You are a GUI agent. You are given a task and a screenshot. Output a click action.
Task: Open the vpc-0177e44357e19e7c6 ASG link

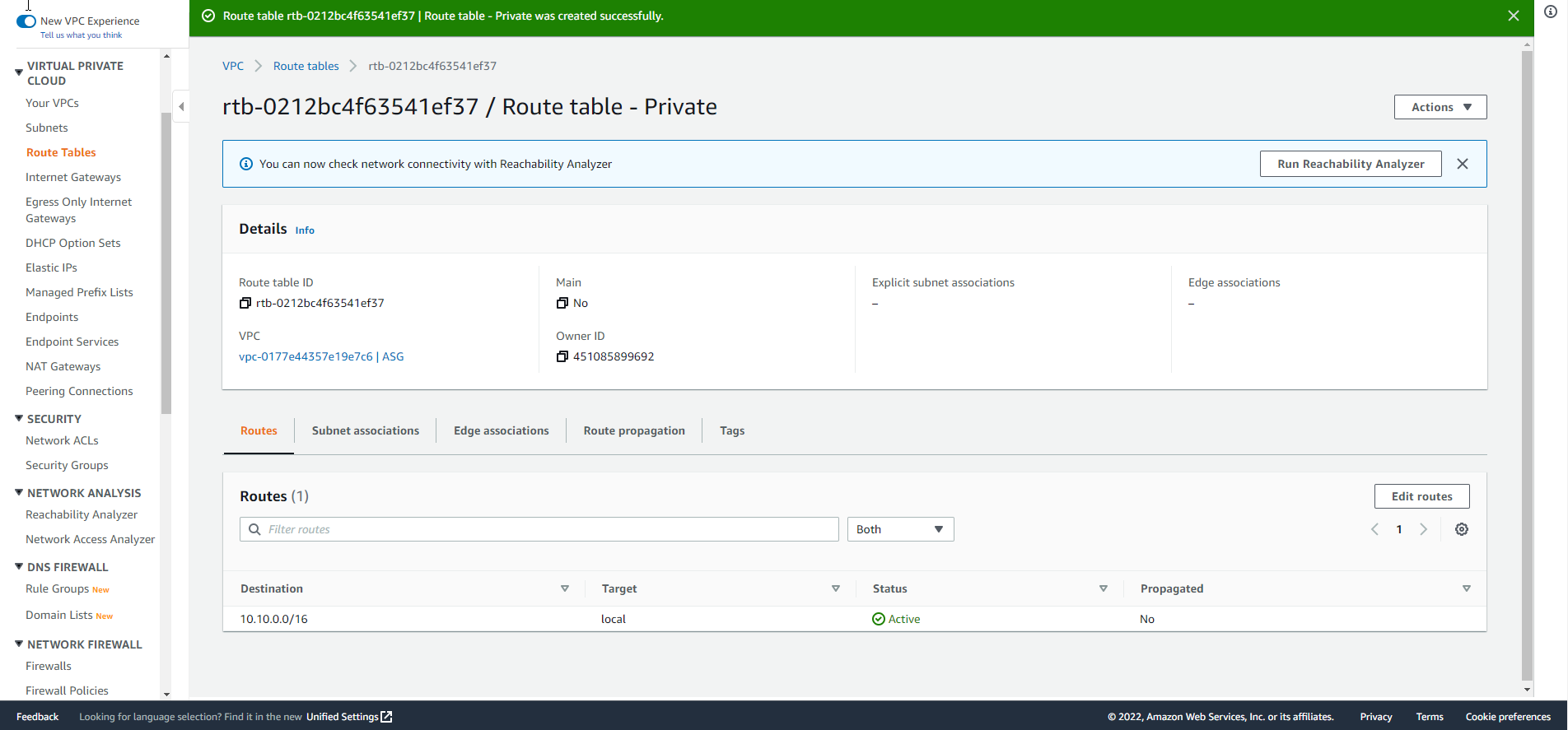click(x=321, y=356)
